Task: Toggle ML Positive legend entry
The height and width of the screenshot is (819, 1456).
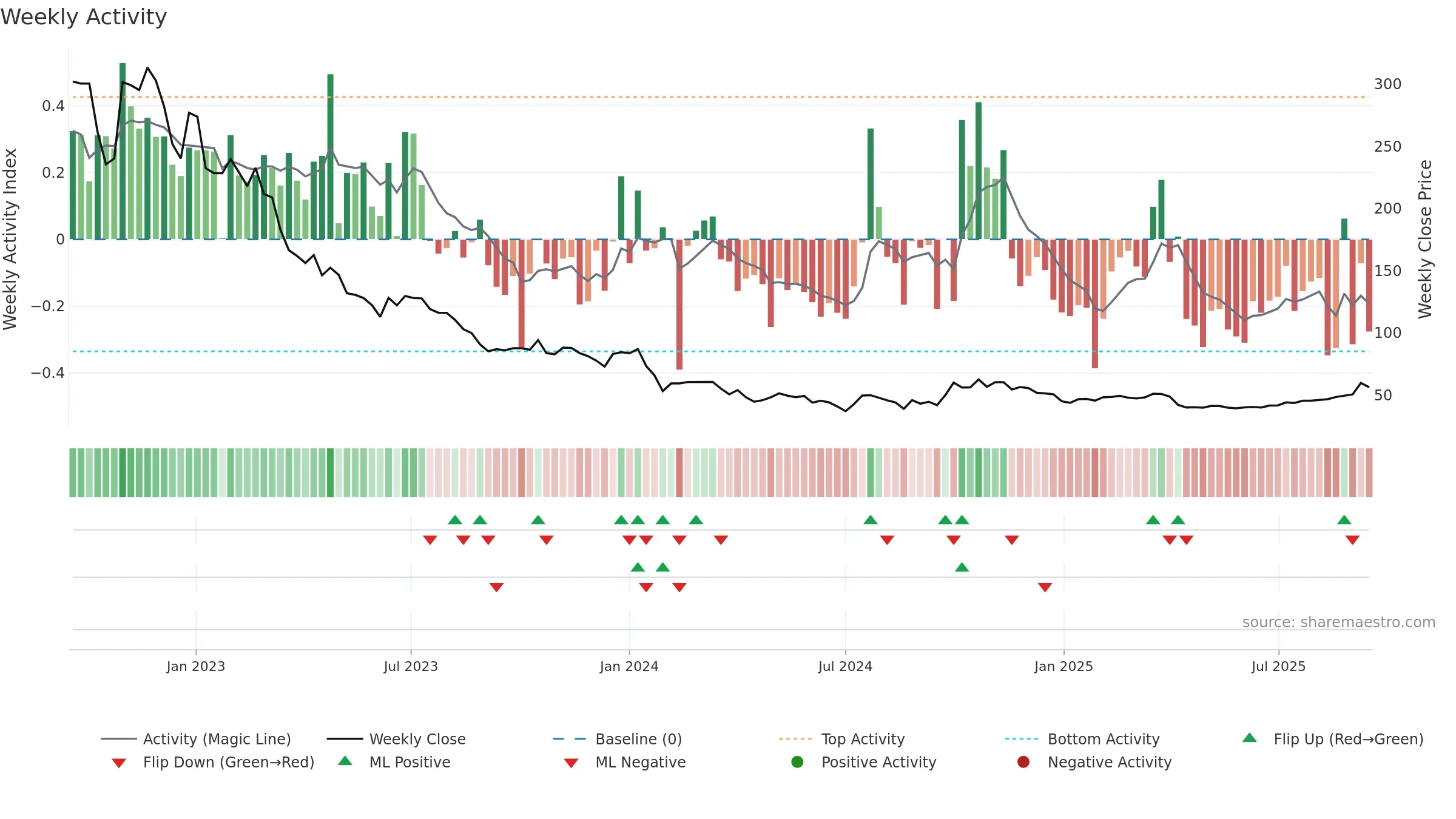Action: coord(394,762)
